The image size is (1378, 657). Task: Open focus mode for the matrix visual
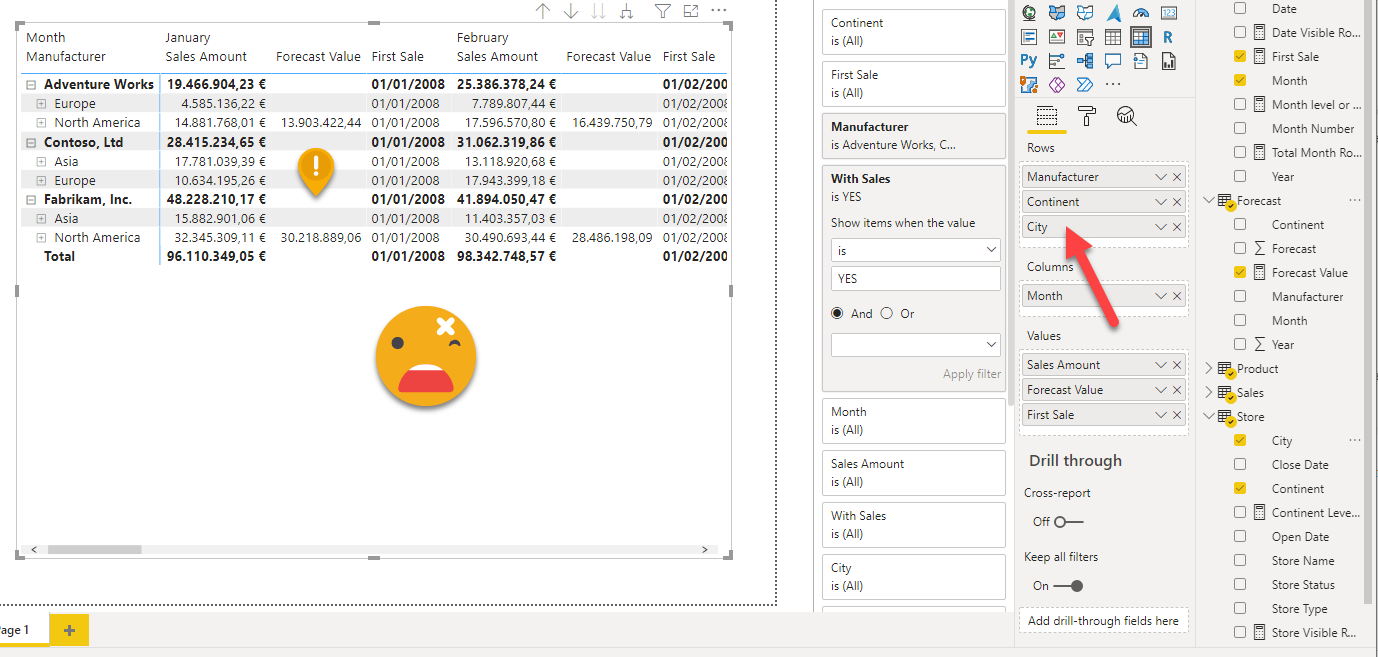690,11
